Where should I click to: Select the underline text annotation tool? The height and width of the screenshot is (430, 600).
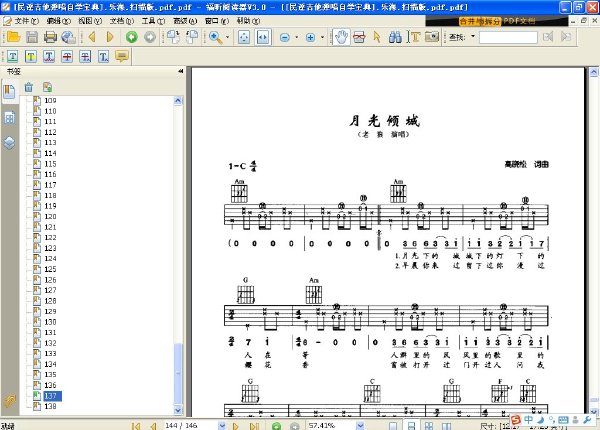point(13,57)
